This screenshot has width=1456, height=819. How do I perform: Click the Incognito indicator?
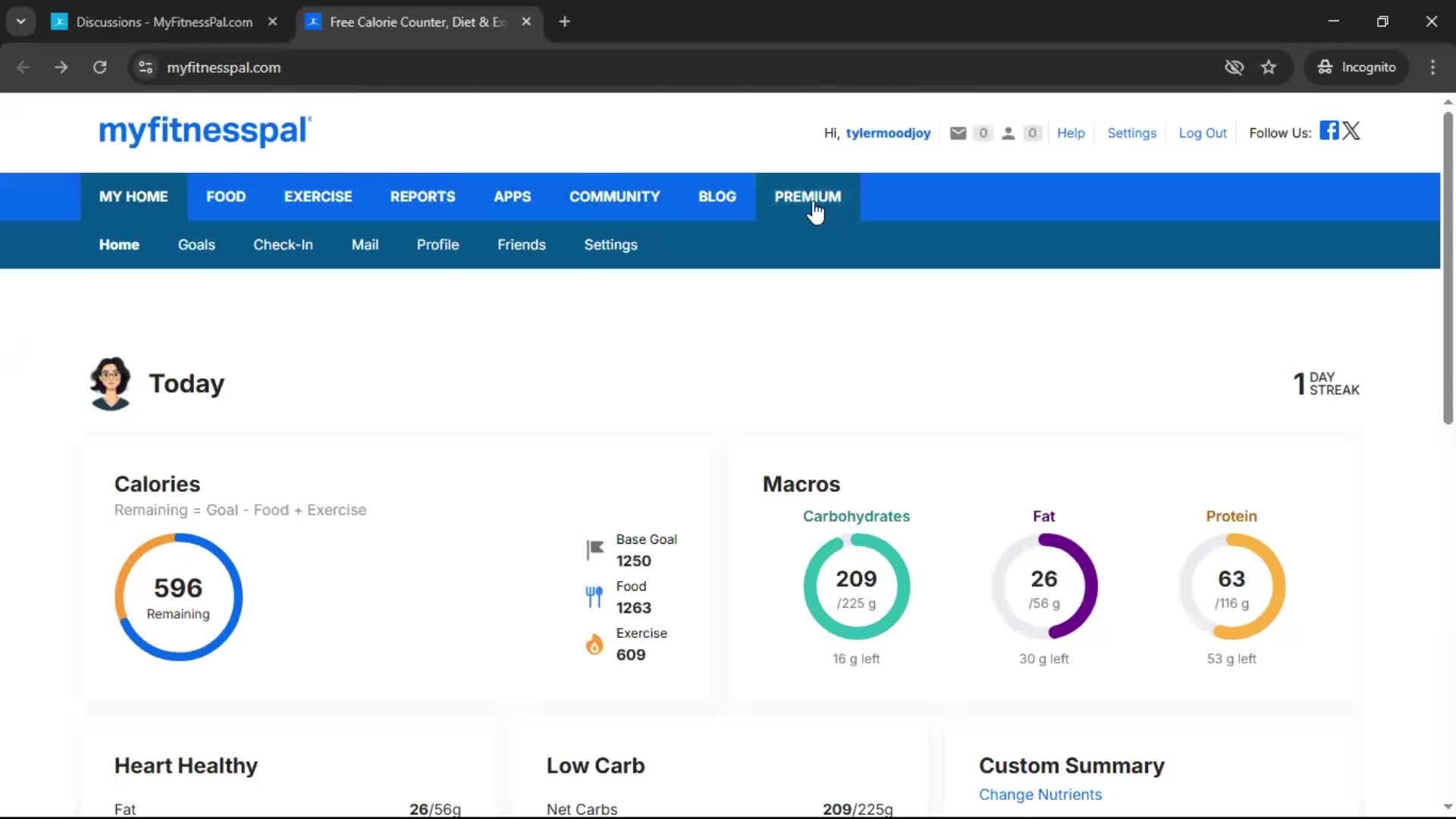click(1357, 67)
